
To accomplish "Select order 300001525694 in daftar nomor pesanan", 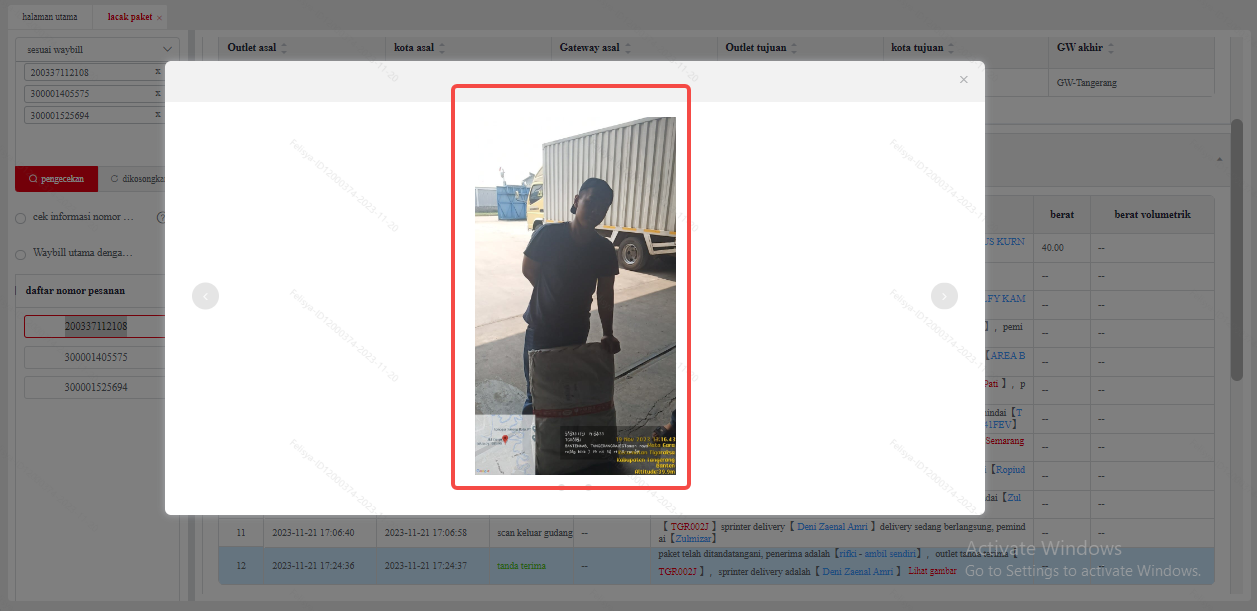I will pos(96,387).
